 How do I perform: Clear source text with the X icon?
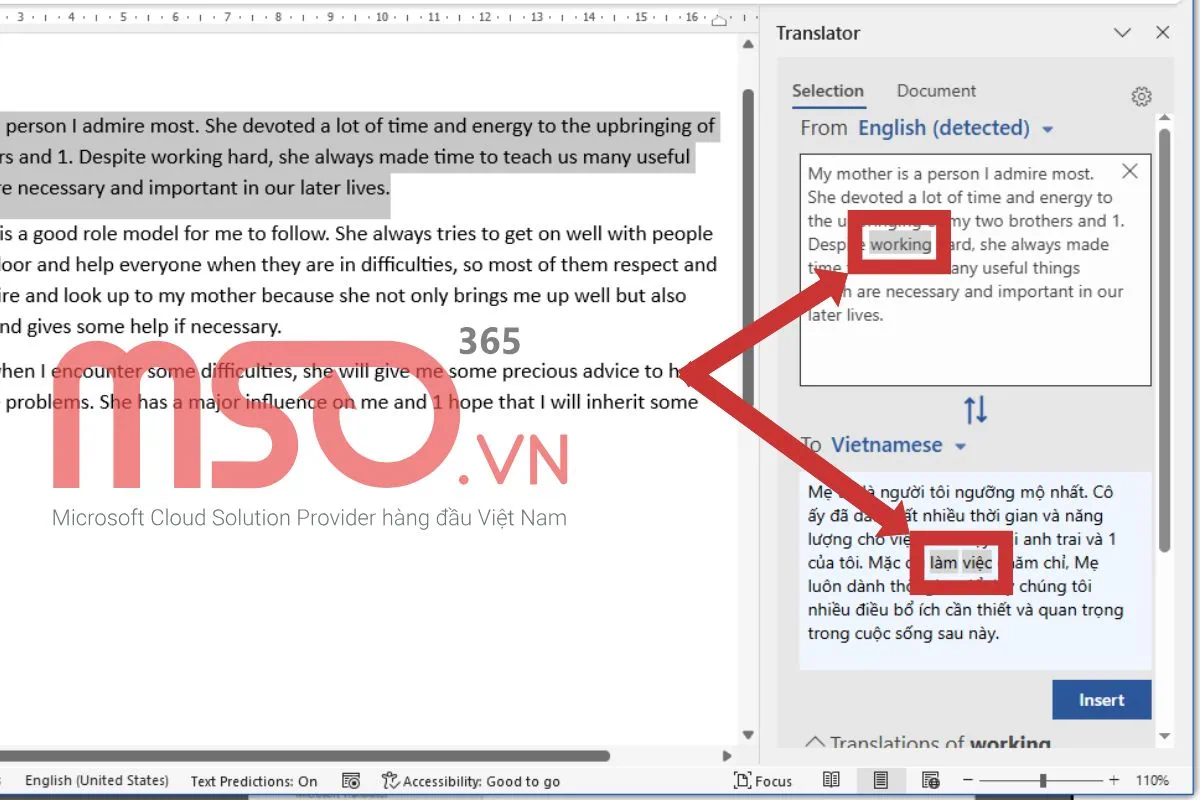tap(1130, 172)
